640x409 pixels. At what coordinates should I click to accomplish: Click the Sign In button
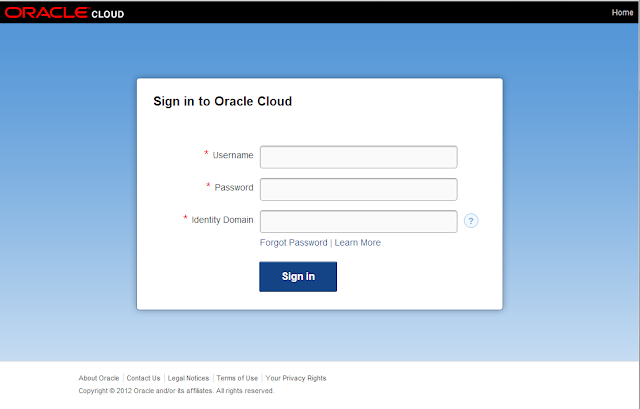[x=298, y=277]
